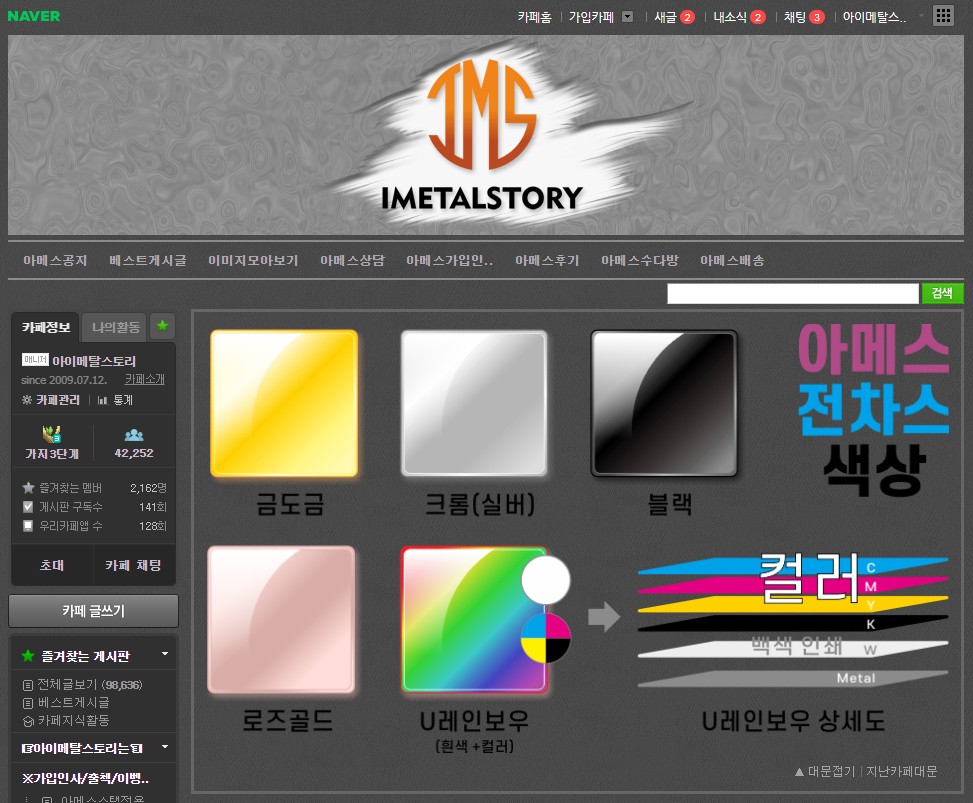
Task: Open the 가입카페 dropdown arrow
Action: [627, 17]
